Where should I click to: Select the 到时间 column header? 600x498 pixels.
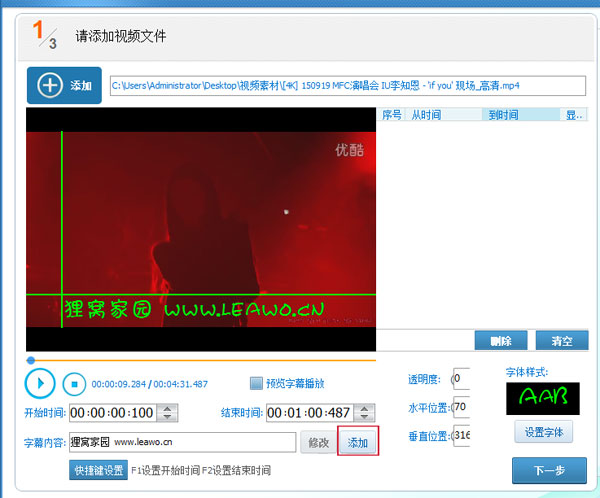click(x=503, y=115)
